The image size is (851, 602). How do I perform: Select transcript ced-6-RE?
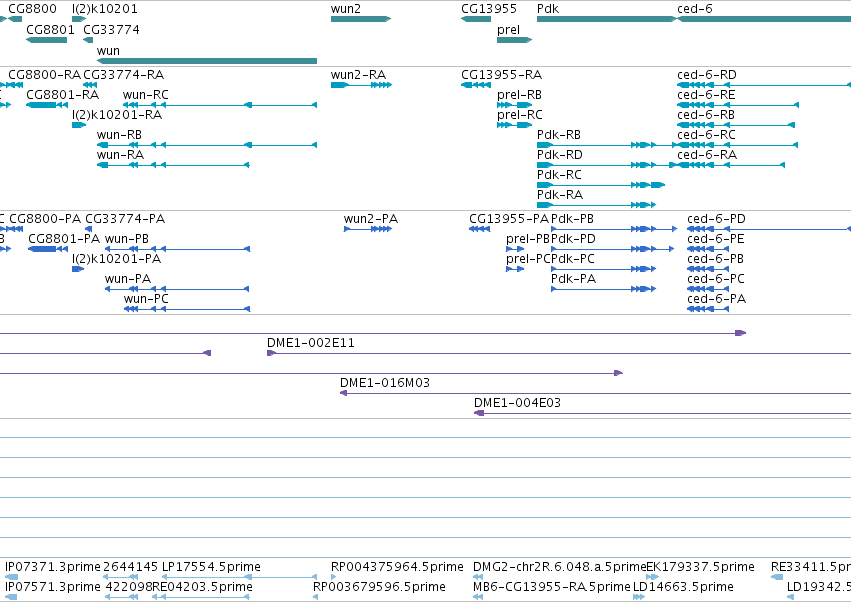tap(738, 105)
